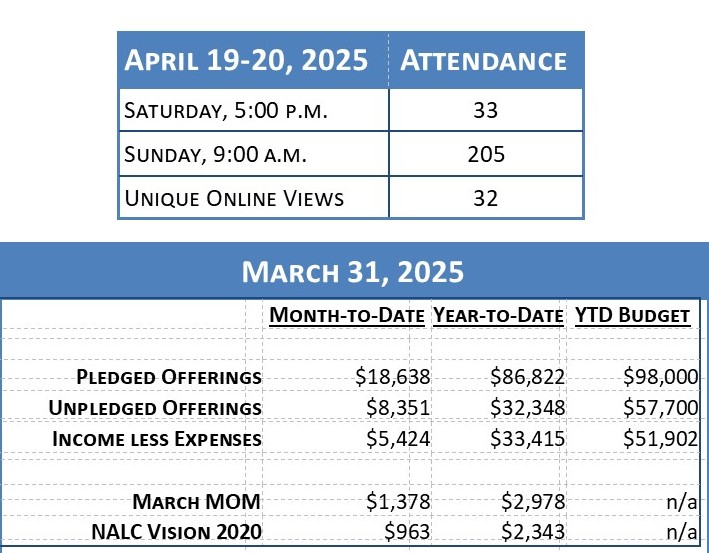Click the online views value 32

(485, 198)
